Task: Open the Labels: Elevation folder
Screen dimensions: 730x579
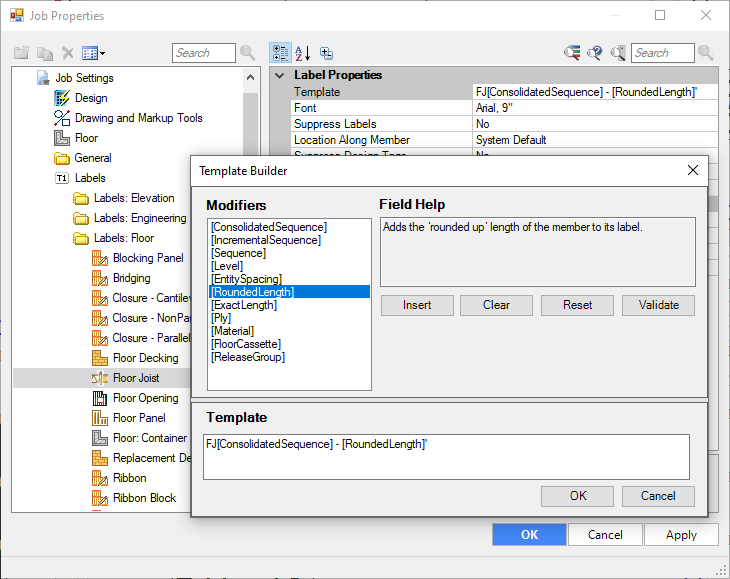Action: pos(134,198)
